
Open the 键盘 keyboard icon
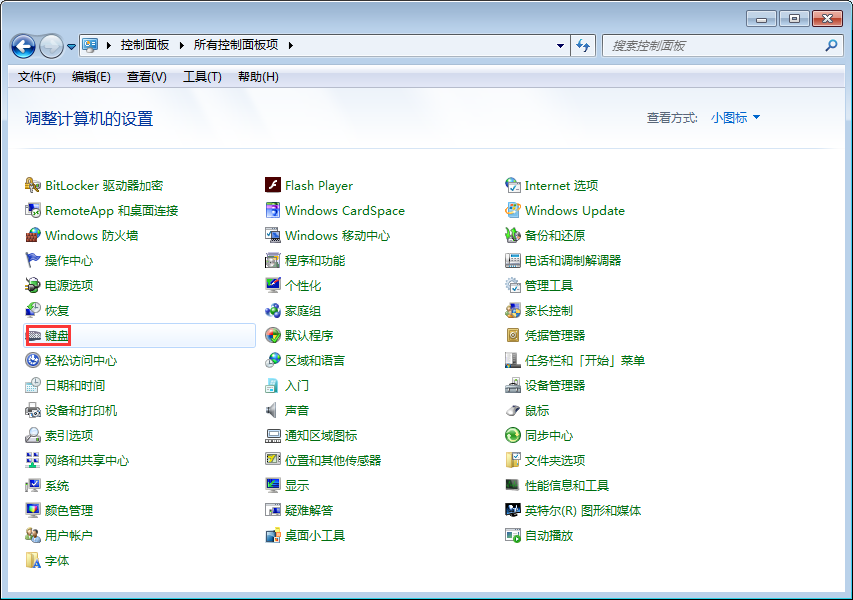coord(33,336)
